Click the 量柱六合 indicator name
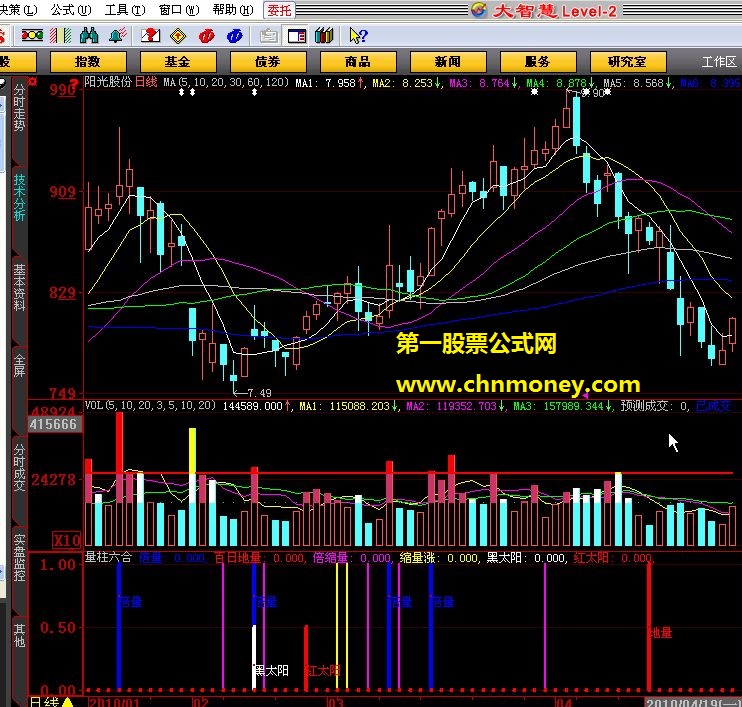Viewport: 742px width, 707px height. point(108,557)
